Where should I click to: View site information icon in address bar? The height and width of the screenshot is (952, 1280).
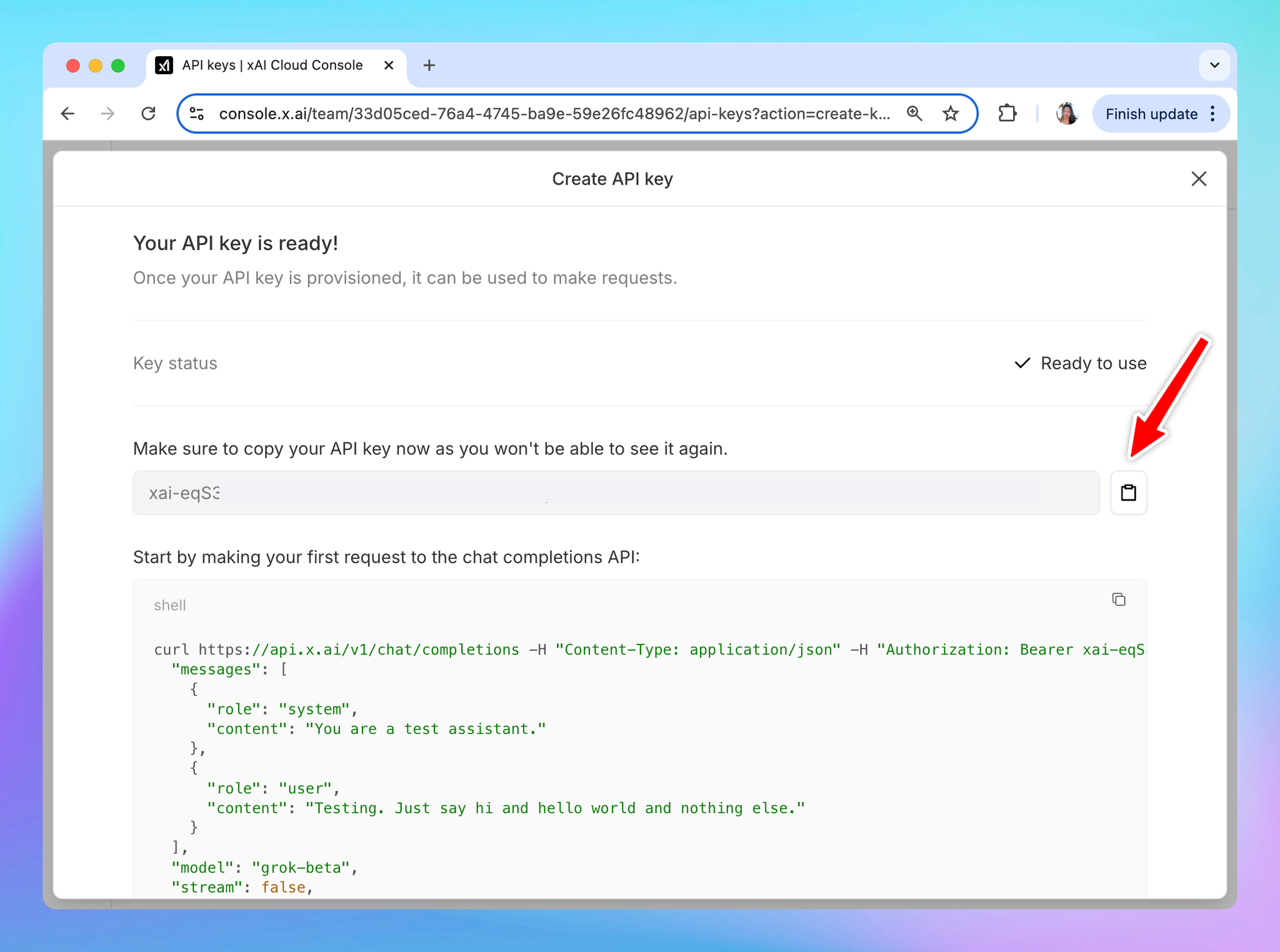coord(197,114)
